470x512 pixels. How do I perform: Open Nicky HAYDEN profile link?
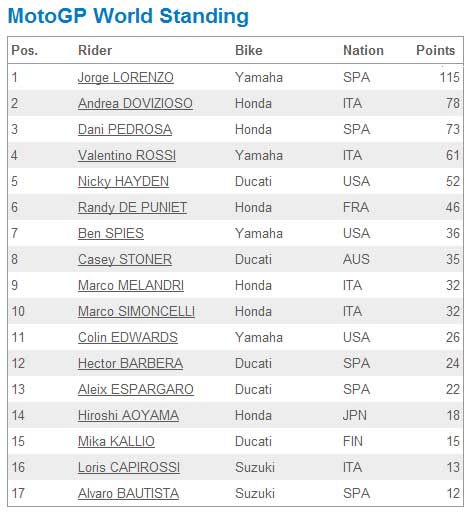[123, 181]
